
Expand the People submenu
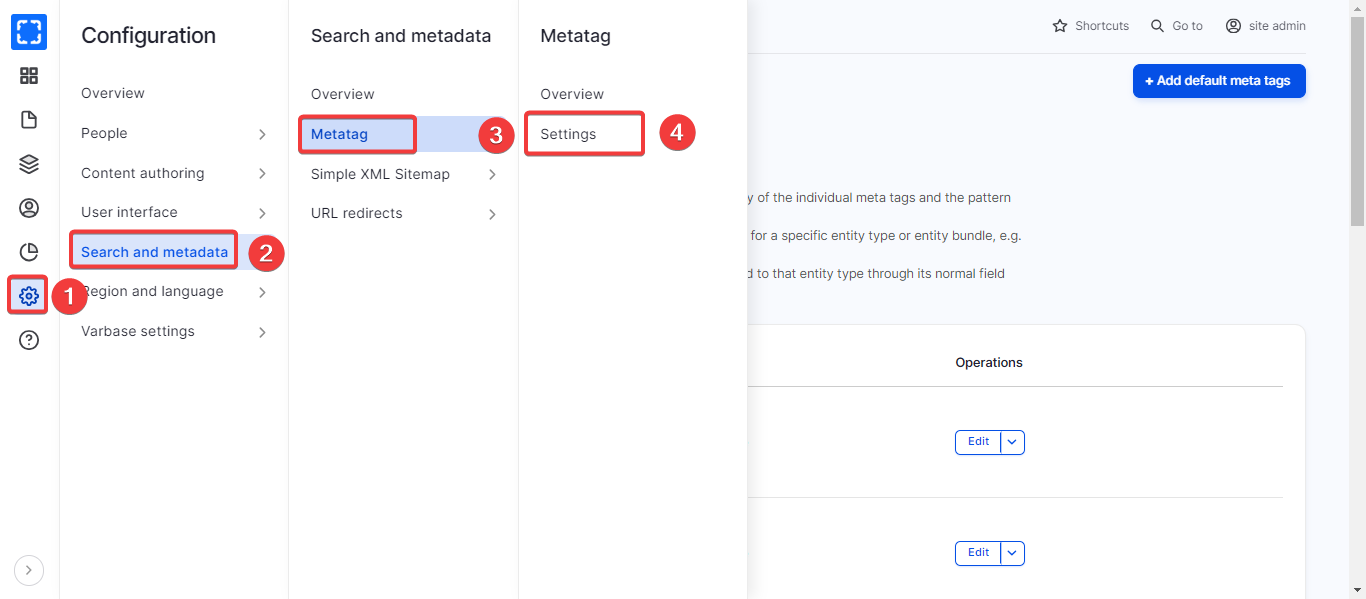point(262,134)
